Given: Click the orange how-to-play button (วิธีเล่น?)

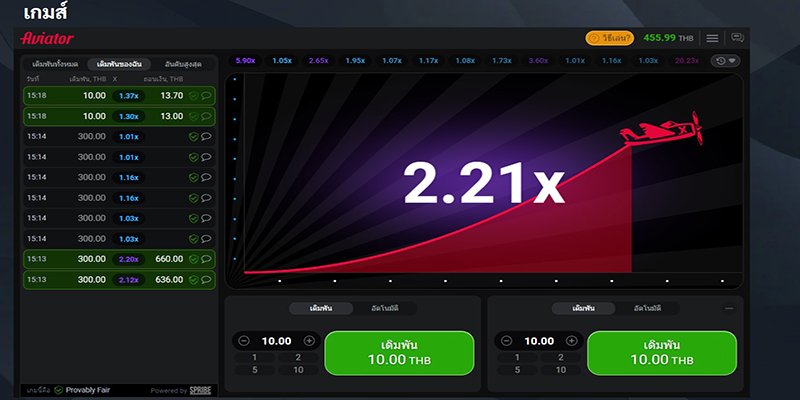Looking at the screenshot, I should (608, 38).
